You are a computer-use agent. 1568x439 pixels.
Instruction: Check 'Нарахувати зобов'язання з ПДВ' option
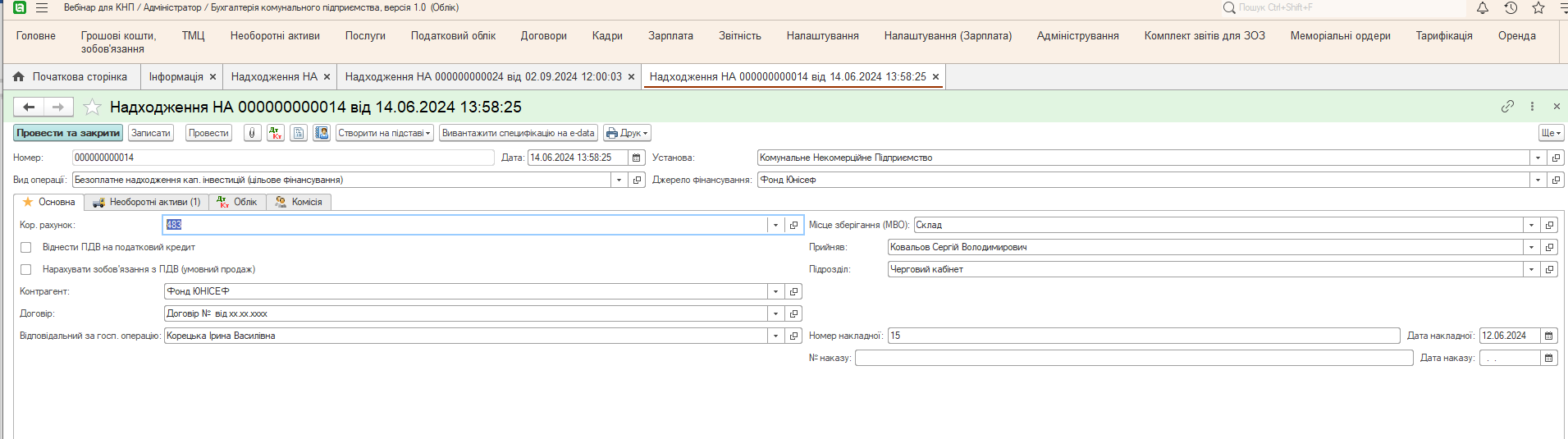(x=26, y=269)
